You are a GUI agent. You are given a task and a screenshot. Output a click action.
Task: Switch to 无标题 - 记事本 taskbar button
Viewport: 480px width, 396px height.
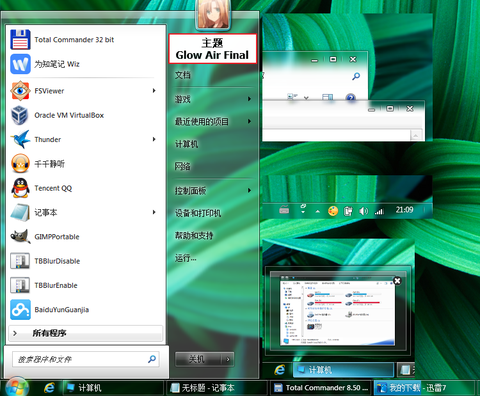tap(217, 388)
